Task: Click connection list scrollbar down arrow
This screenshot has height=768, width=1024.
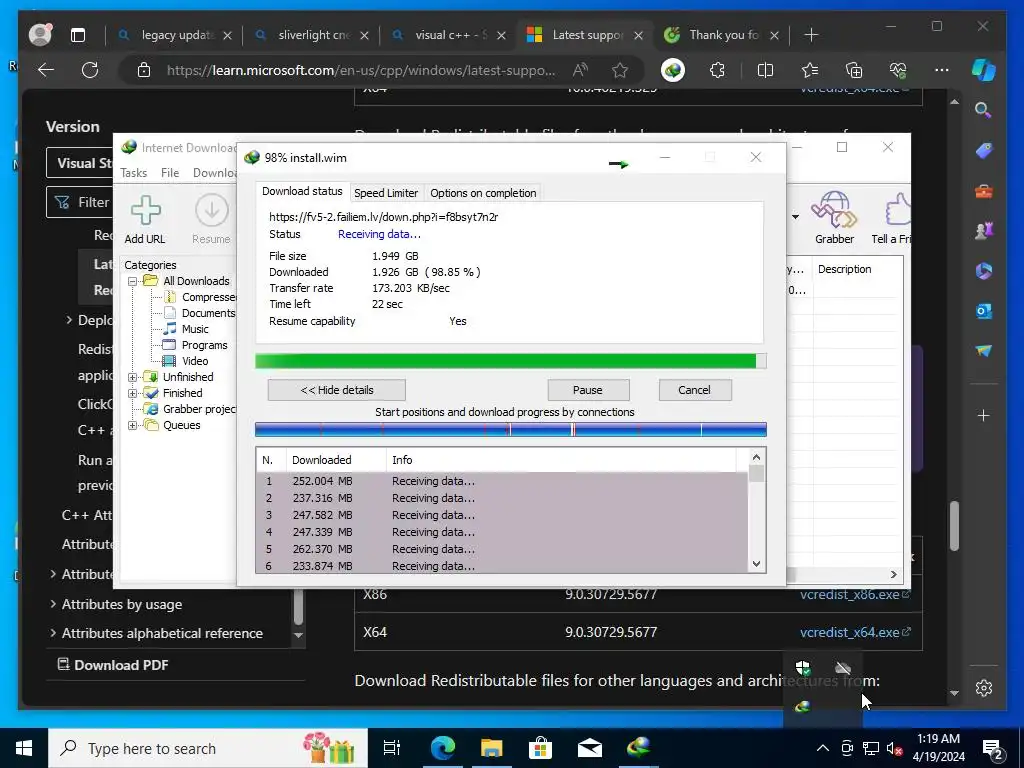Action: [756, 564]
